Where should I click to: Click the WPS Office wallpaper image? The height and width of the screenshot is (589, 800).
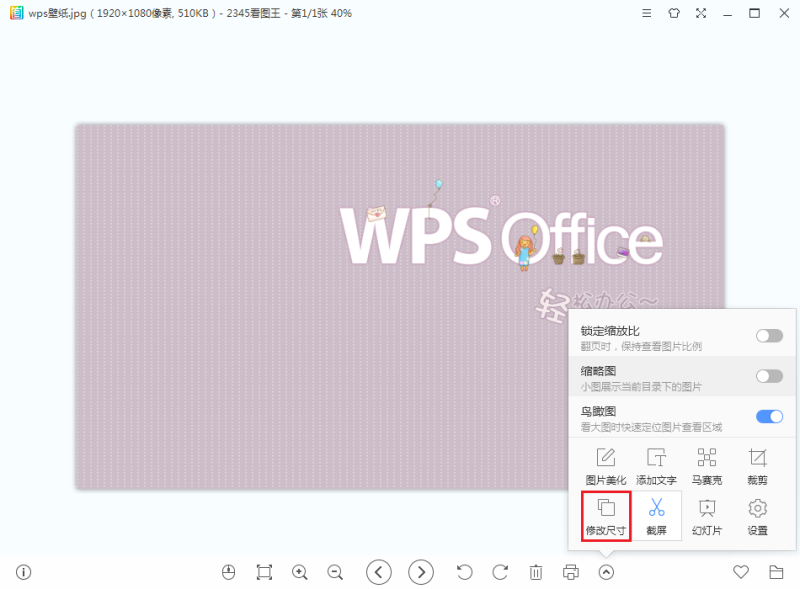click(400, 306)
